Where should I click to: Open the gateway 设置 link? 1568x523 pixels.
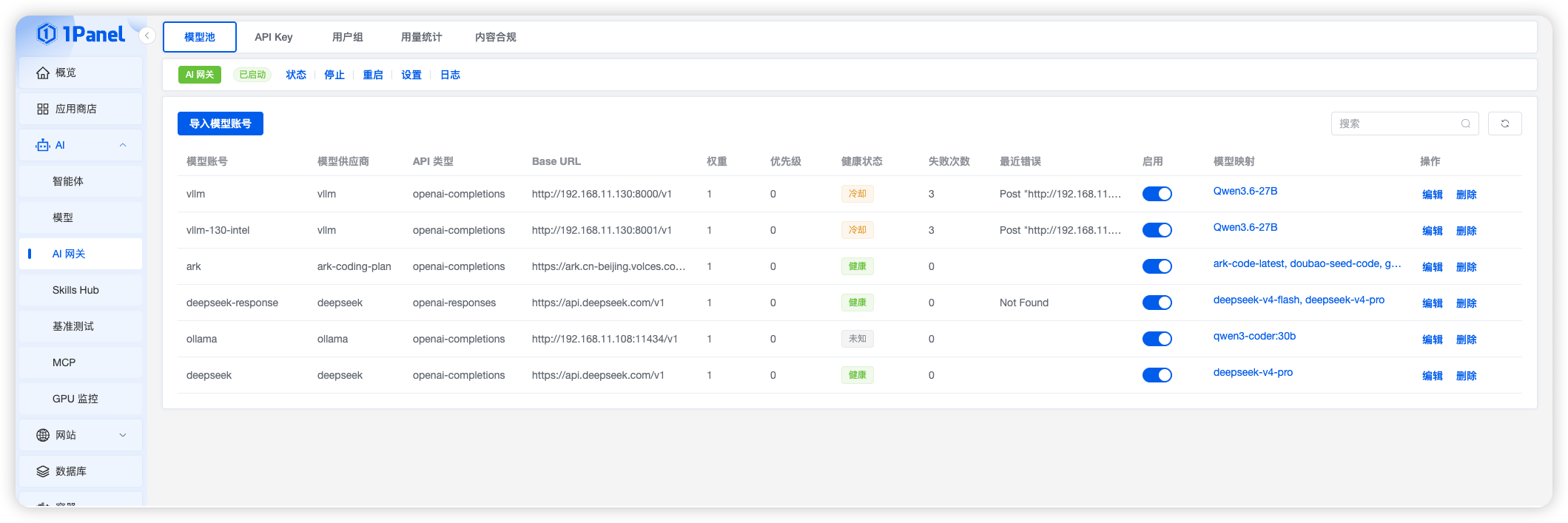411,75
